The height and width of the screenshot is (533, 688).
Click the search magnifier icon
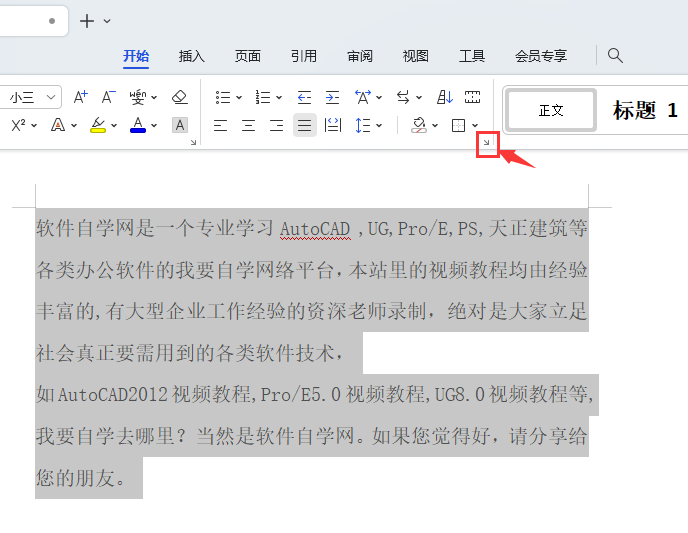(x=615, y=56)
